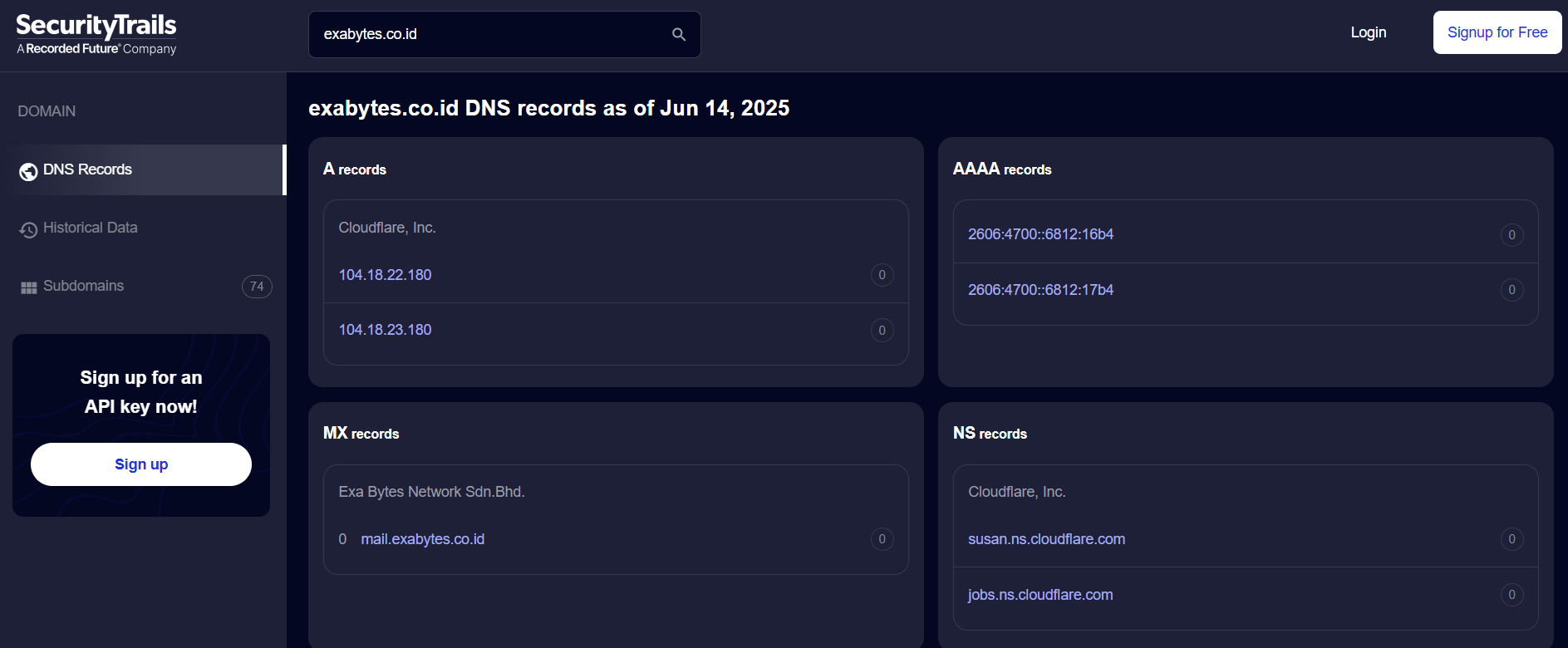Screen dimensions: 1568x648
Task: Click count badge for 104.18.22.180
Action: (882, 275)
